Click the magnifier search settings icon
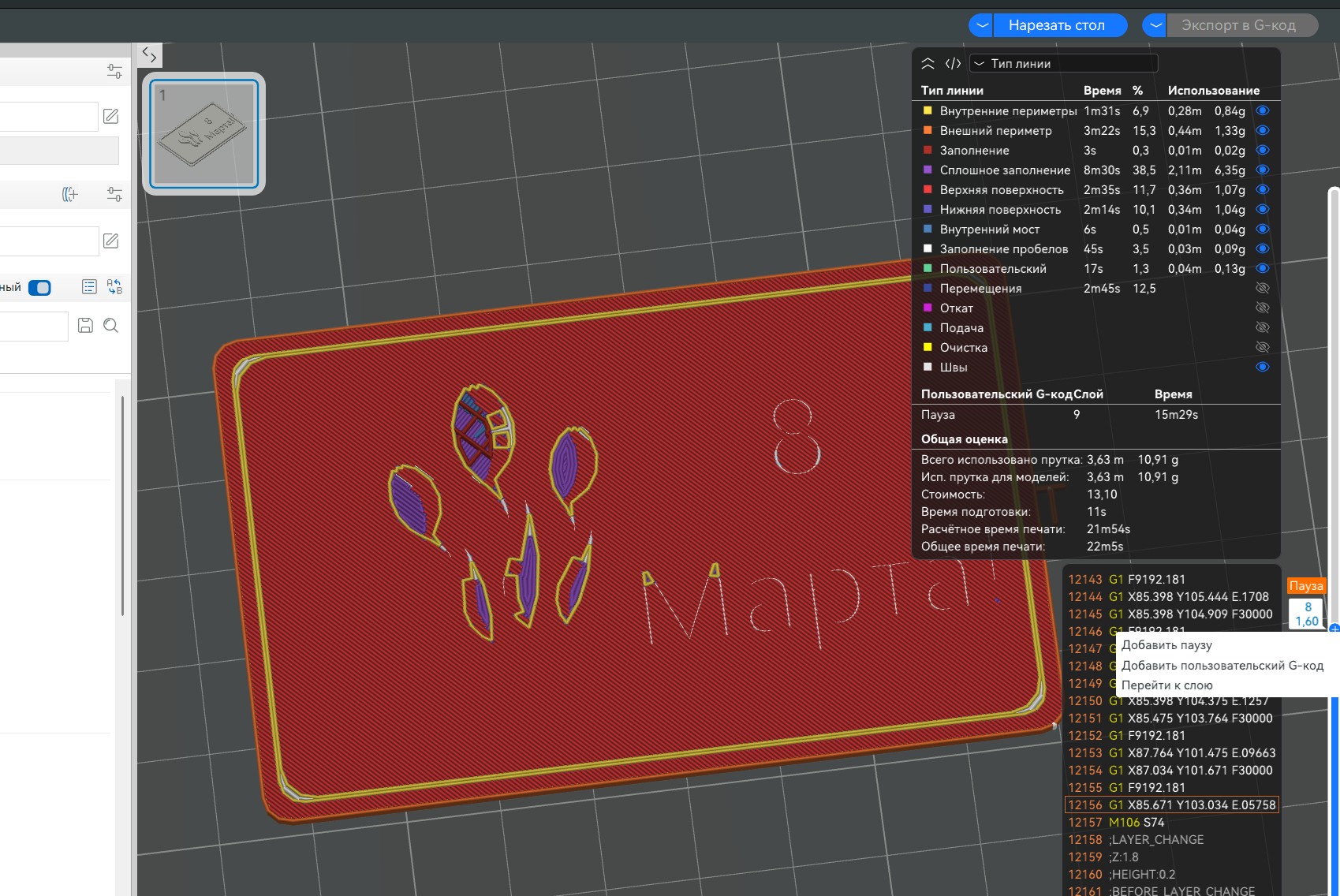The image size is (1340, 896). click(111, 325)
